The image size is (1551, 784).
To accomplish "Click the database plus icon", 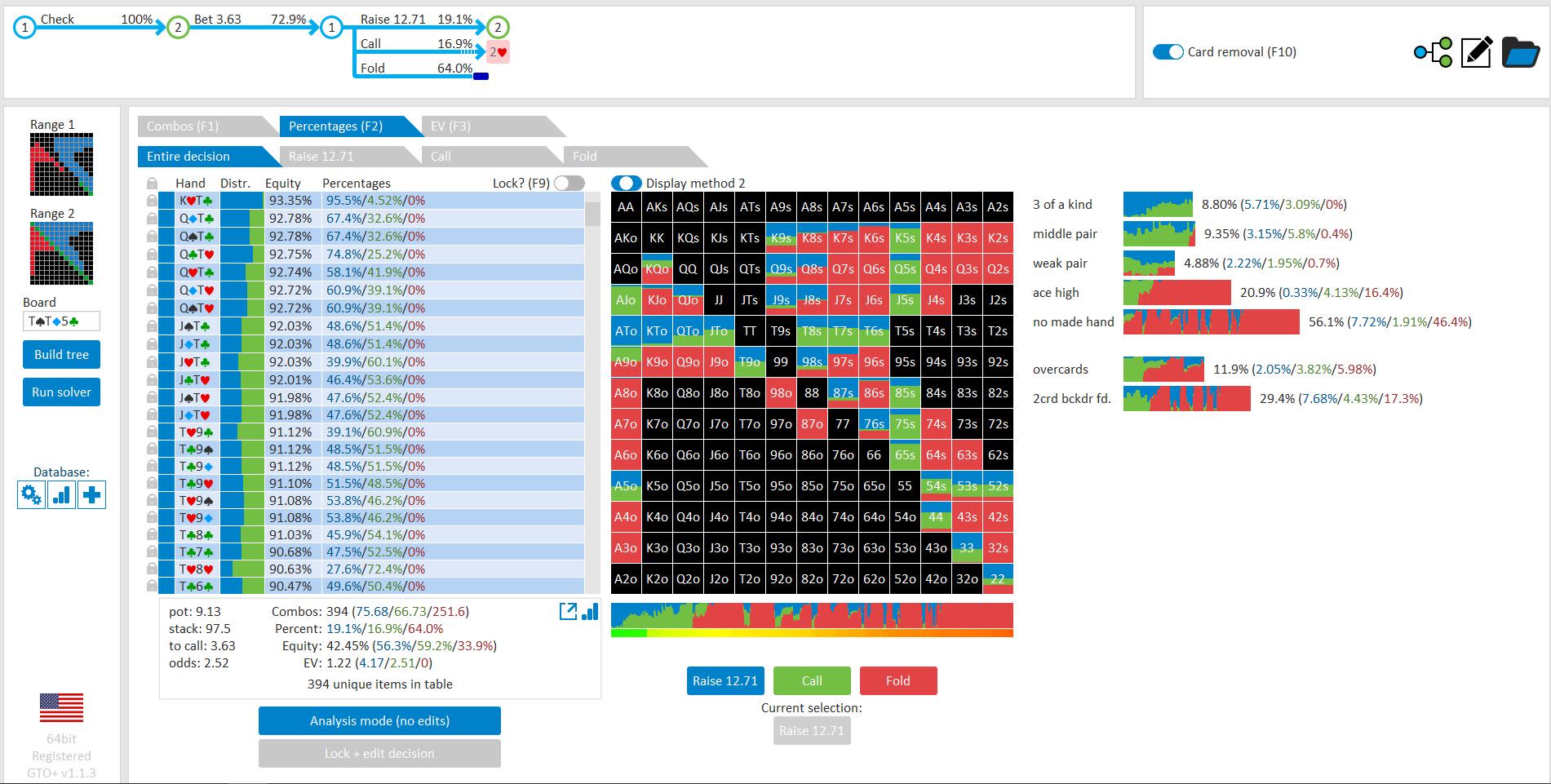I will coord(92,494).
